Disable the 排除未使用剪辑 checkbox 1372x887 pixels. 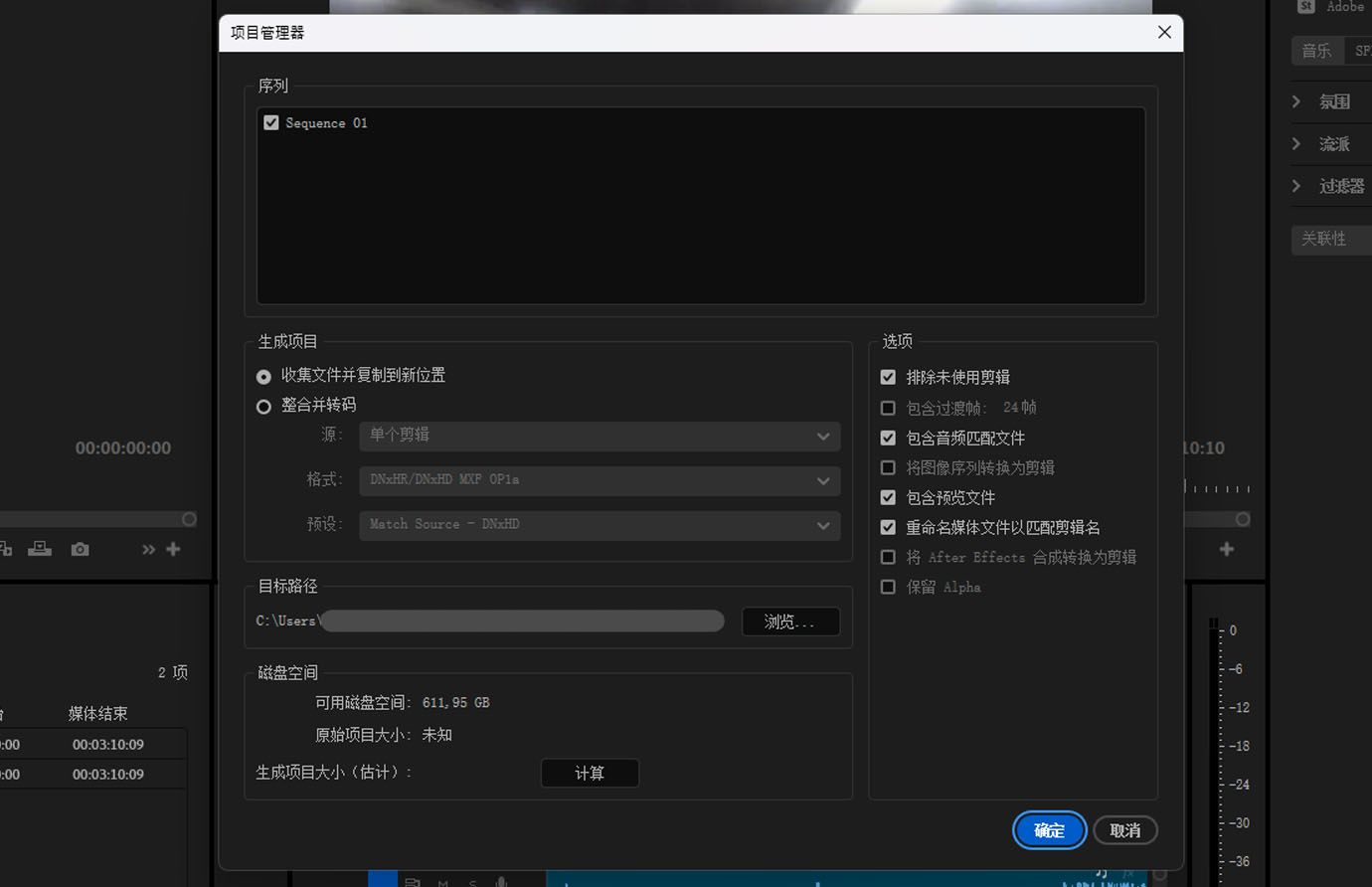click(888, 377)
